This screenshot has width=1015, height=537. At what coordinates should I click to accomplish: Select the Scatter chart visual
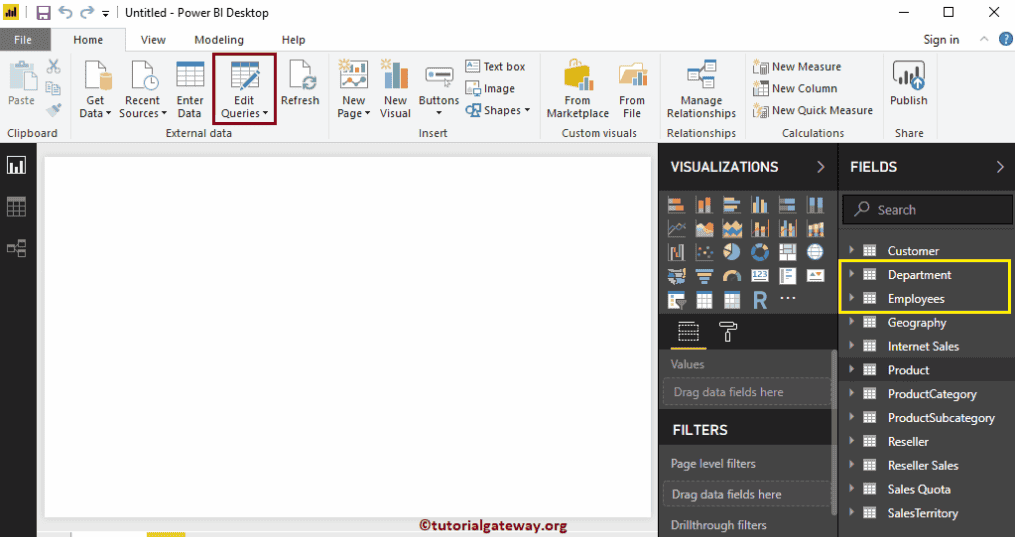704,252
